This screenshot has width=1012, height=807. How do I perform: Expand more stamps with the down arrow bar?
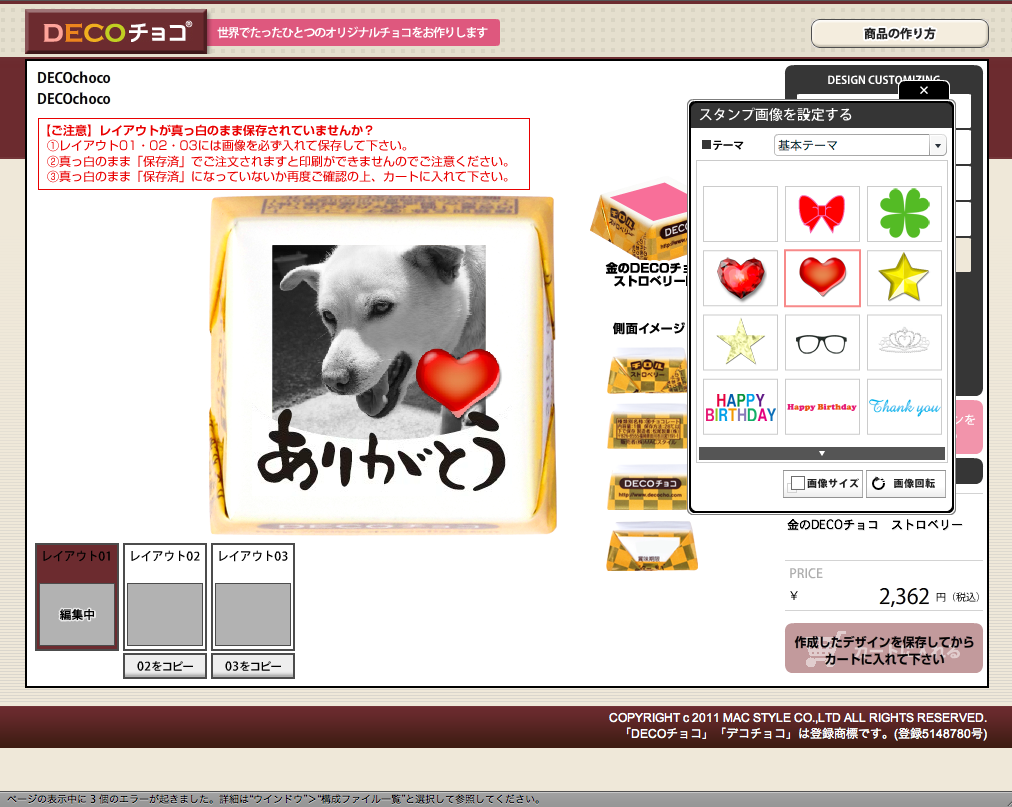point(821,454)
